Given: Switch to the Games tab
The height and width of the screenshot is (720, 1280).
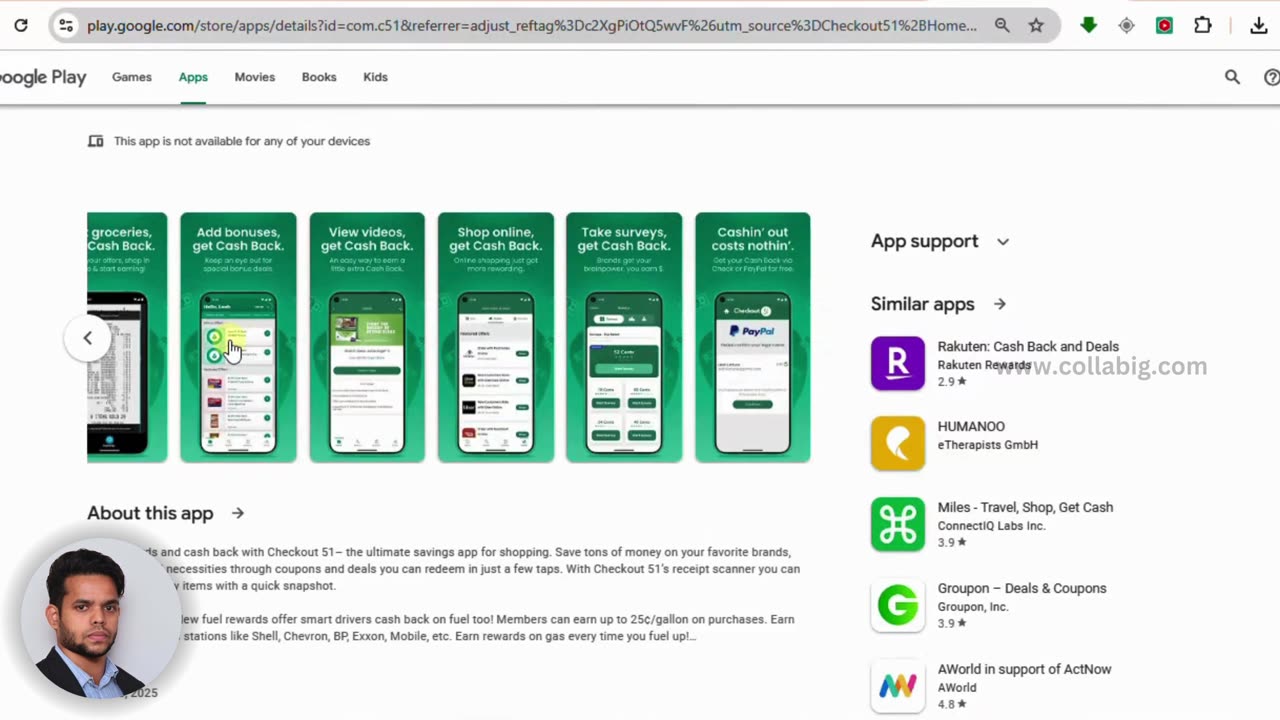Looking at the screenshot, I should point(132,77).
